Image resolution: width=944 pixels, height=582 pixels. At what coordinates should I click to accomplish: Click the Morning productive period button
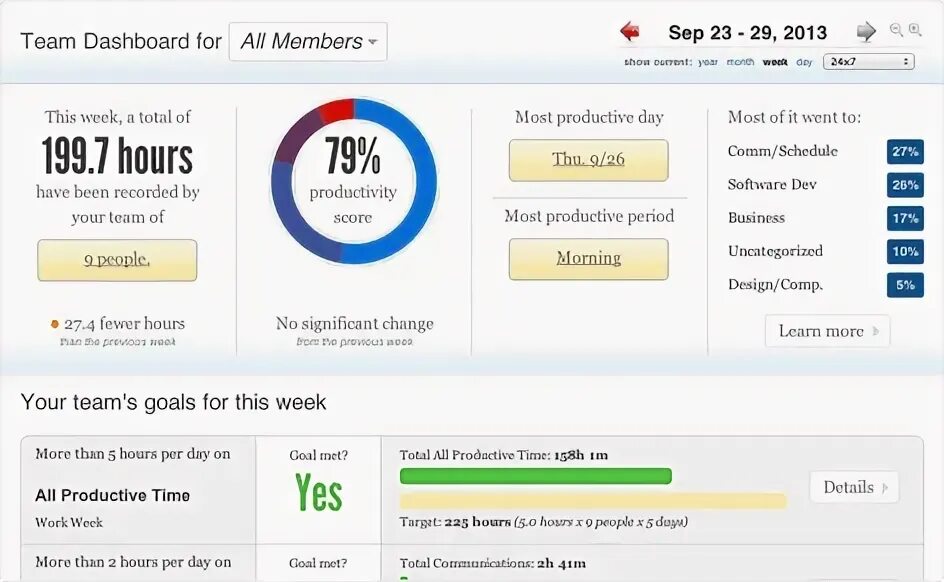coord(588,259)
